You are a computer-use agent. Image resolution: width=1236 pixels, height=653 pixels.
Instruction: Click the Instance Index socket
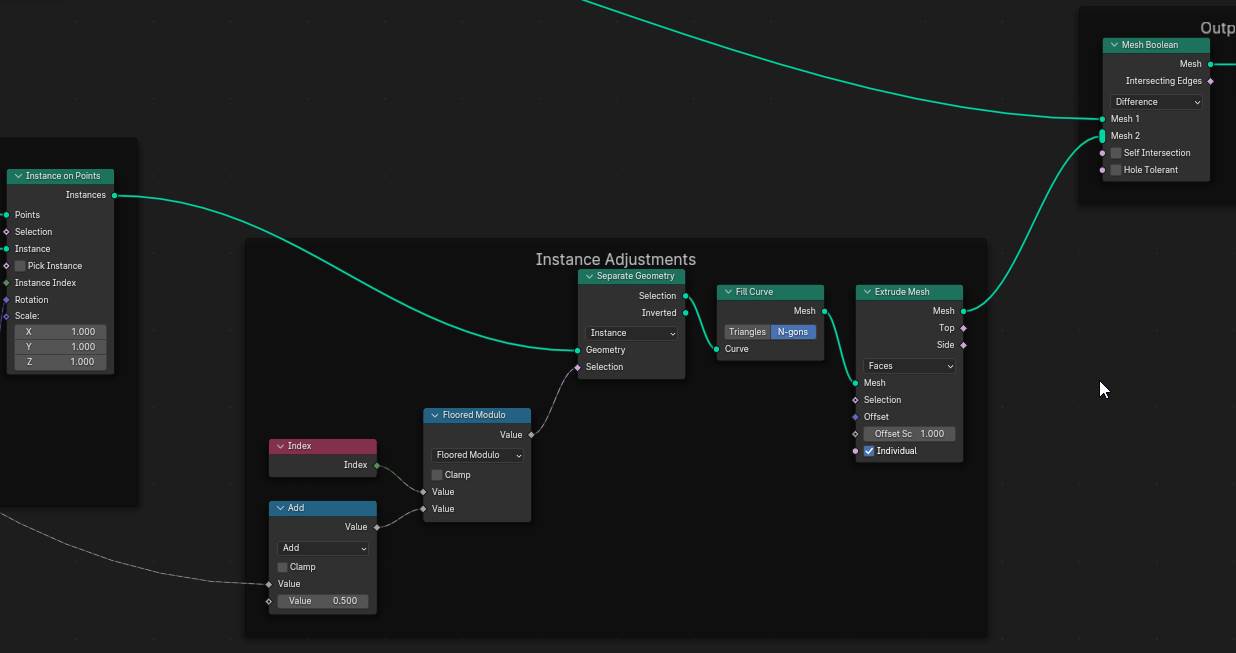6,283
